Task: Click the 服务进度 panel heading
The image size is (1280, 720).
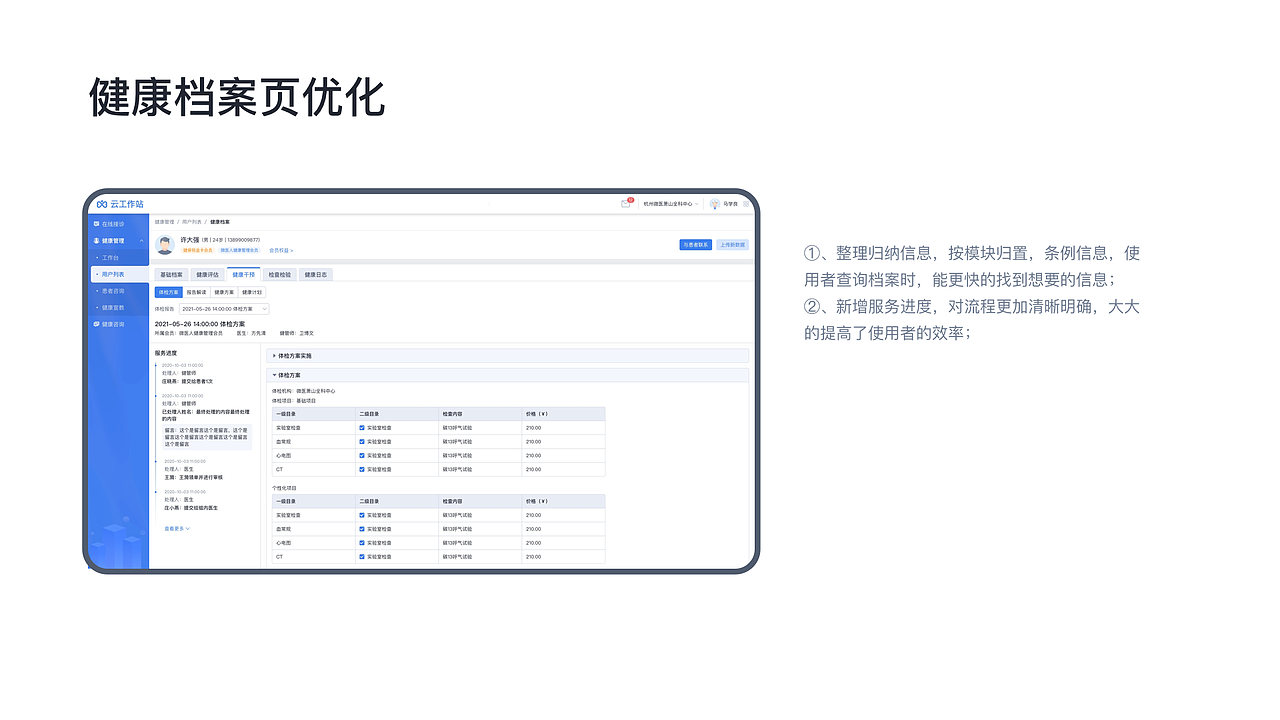Action: [166, 353]
